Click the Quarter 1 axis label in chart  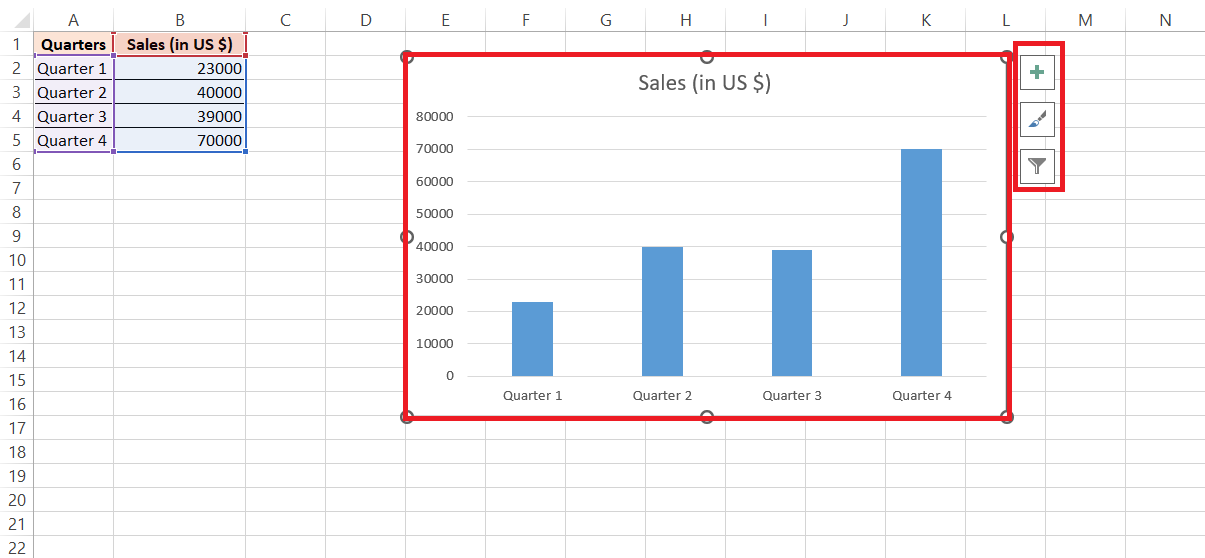coord(532,395)
